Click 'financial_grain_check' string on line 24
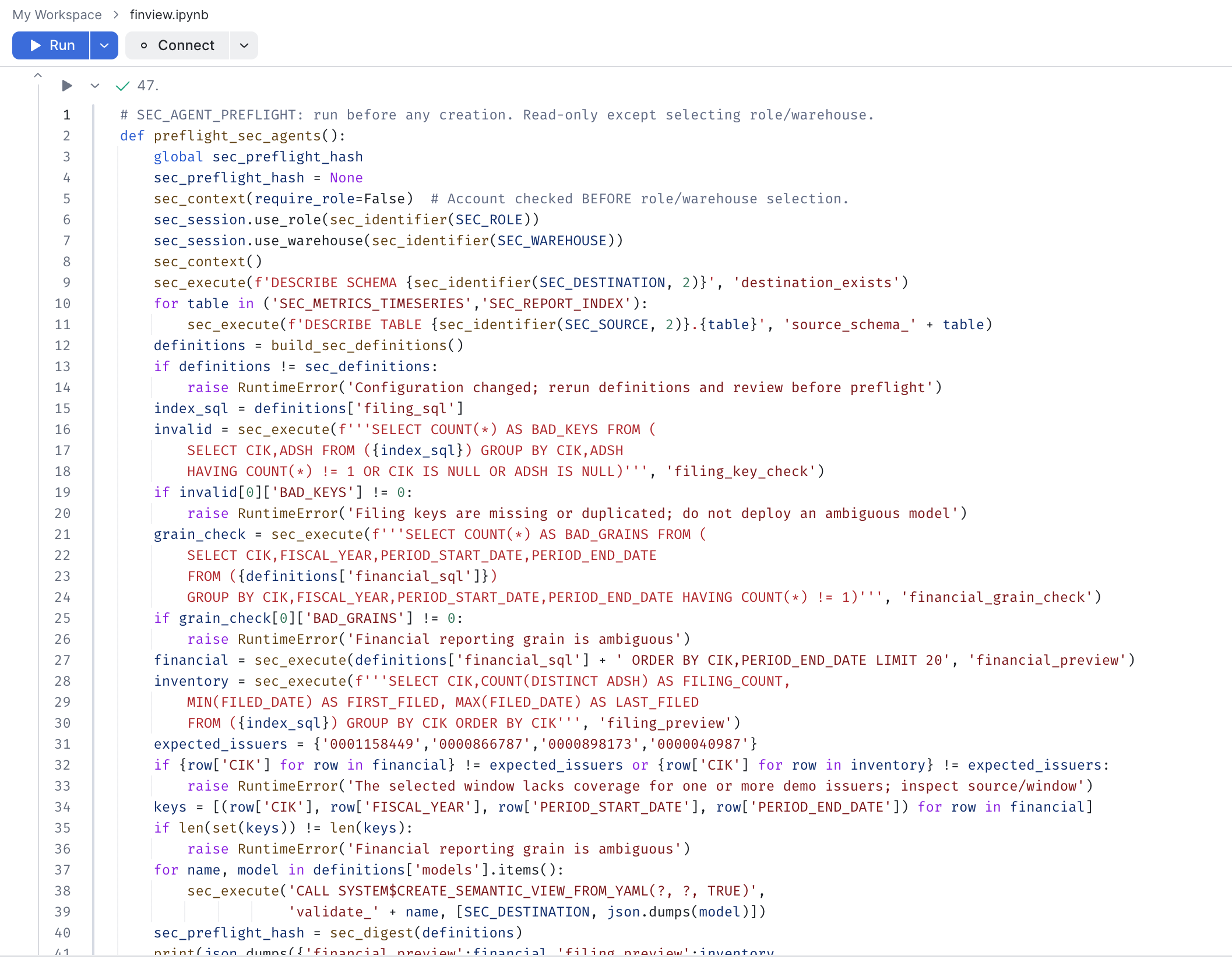Image resolution: width=1232 pixels, height=959 pixels. click(997, 597)
